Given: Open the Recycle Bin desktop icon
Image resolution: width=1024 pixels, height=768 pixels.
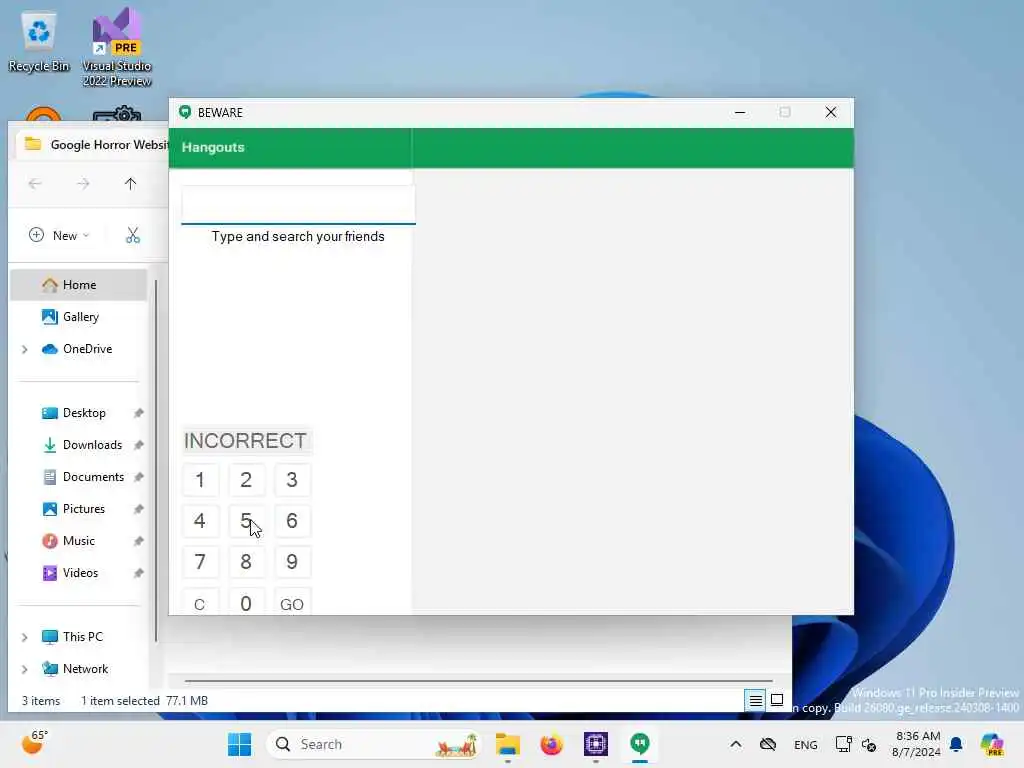Looking at the screenshot, I should pyautogui.click(x=39, y=40).
